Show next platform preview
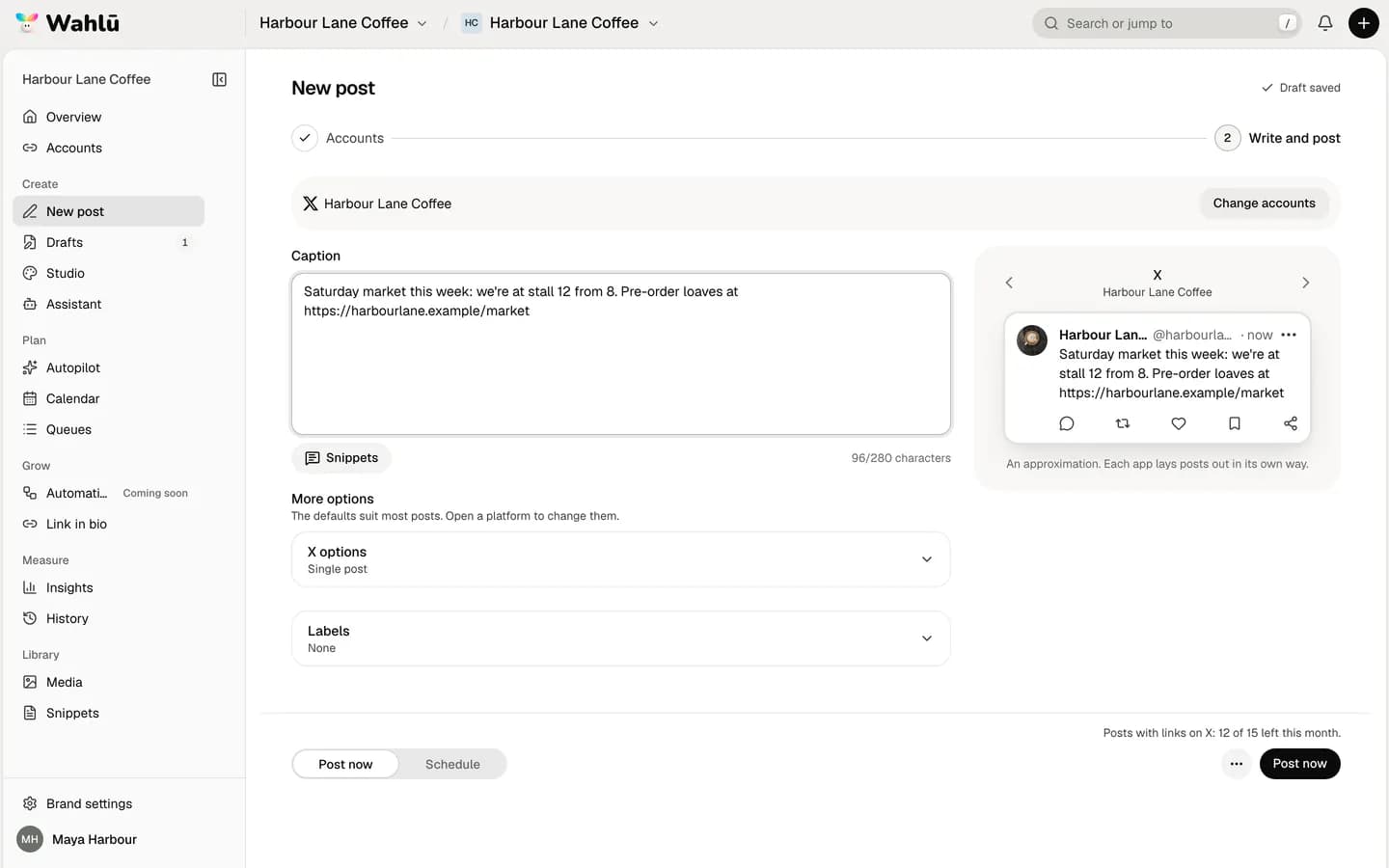This screenshot has width=1389, height=868. (x=1306, y=283)
